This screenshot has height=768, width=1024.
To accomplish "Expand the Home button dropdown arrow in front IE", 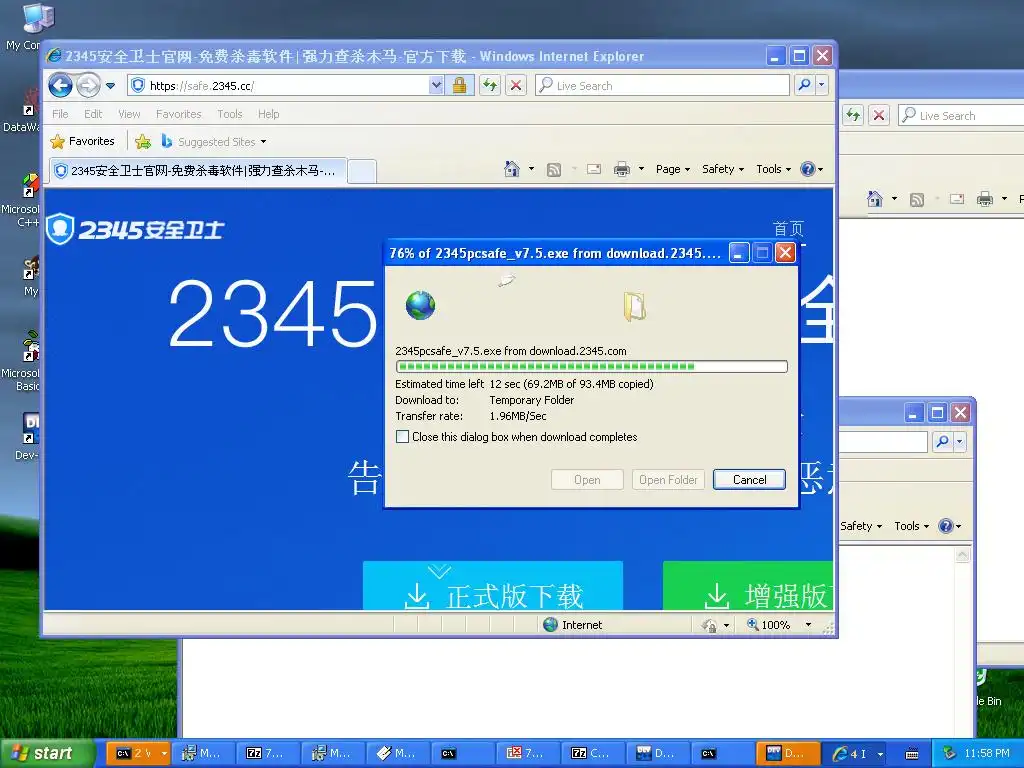I will pos(531,169).
